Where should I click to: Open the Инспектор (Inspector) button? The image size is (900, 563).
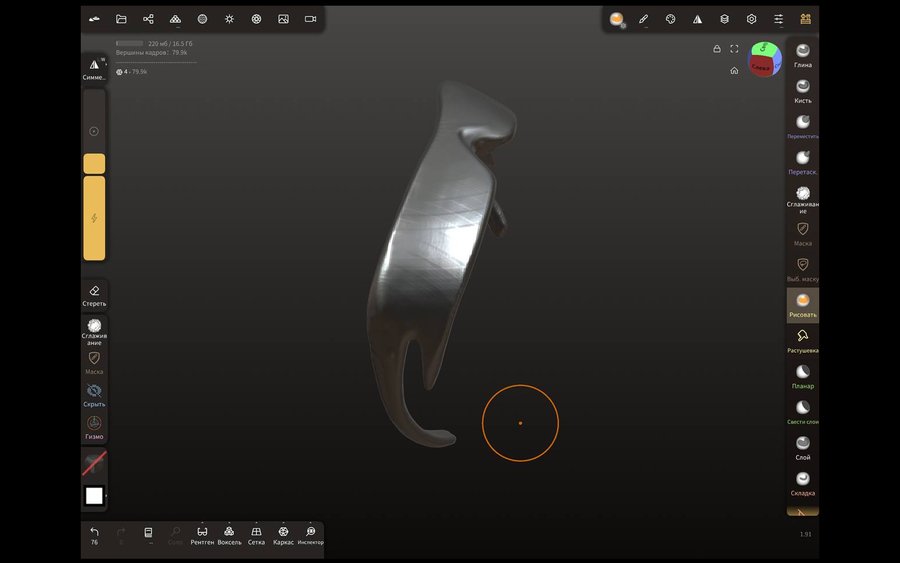[311, 535]
